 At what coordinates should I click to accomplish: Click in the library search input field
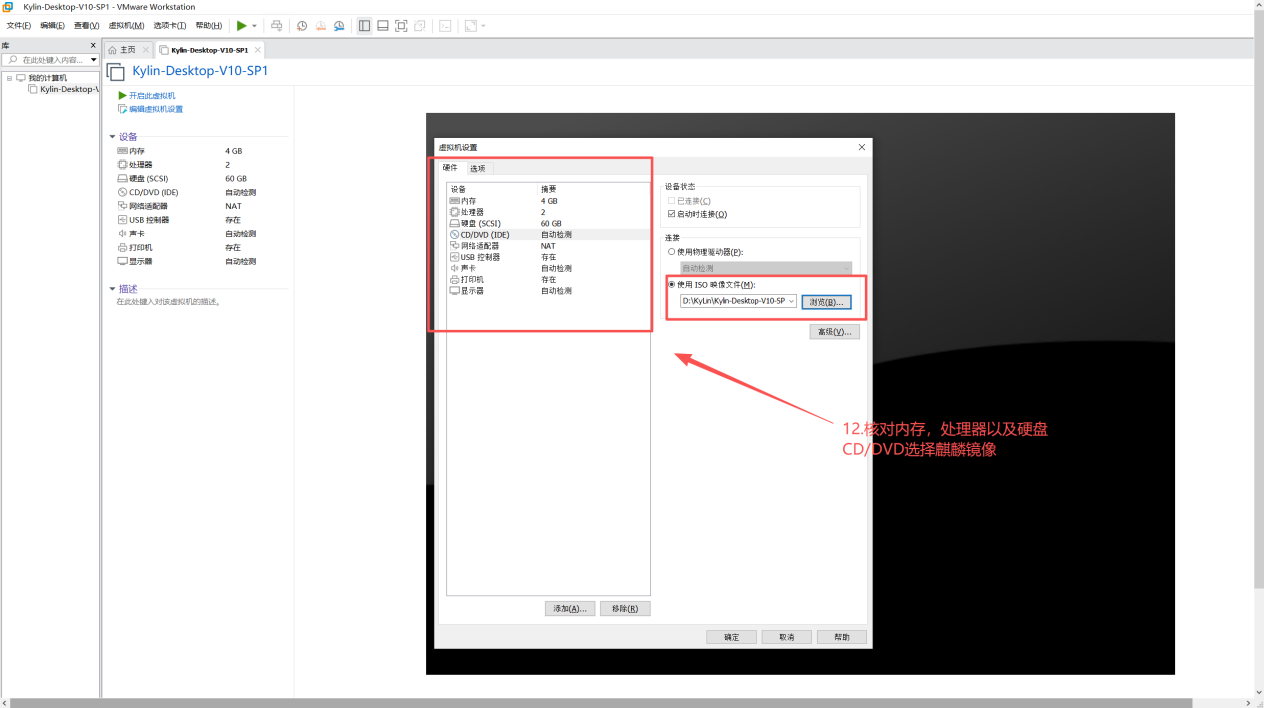(52, 60)
